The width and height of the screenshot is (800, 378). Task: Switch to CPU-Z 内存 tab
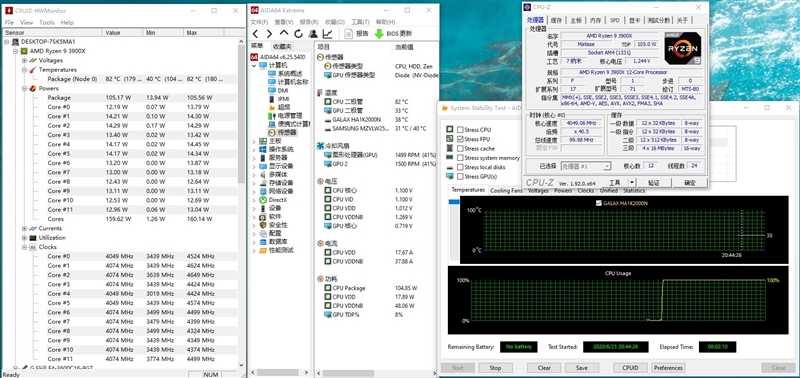(x=595, y=20)
